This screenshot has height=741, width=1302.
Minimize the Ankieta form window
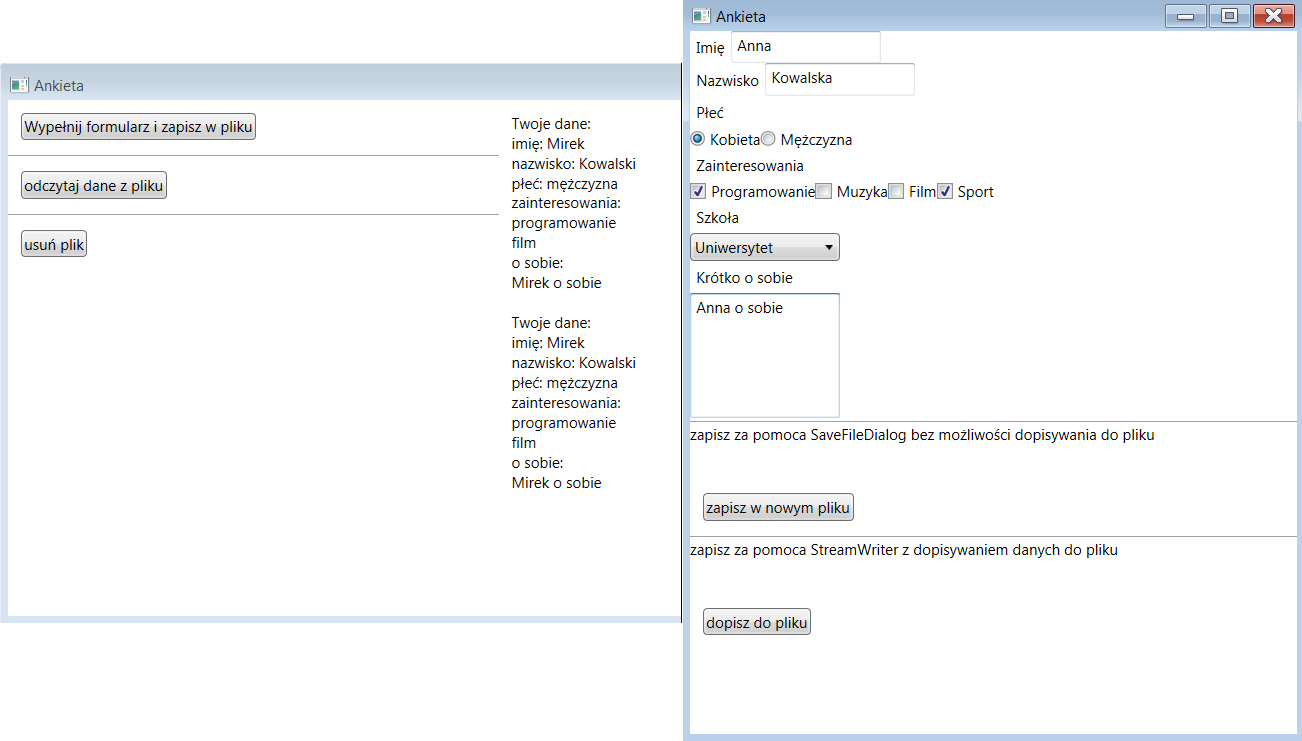point(1185,16)
